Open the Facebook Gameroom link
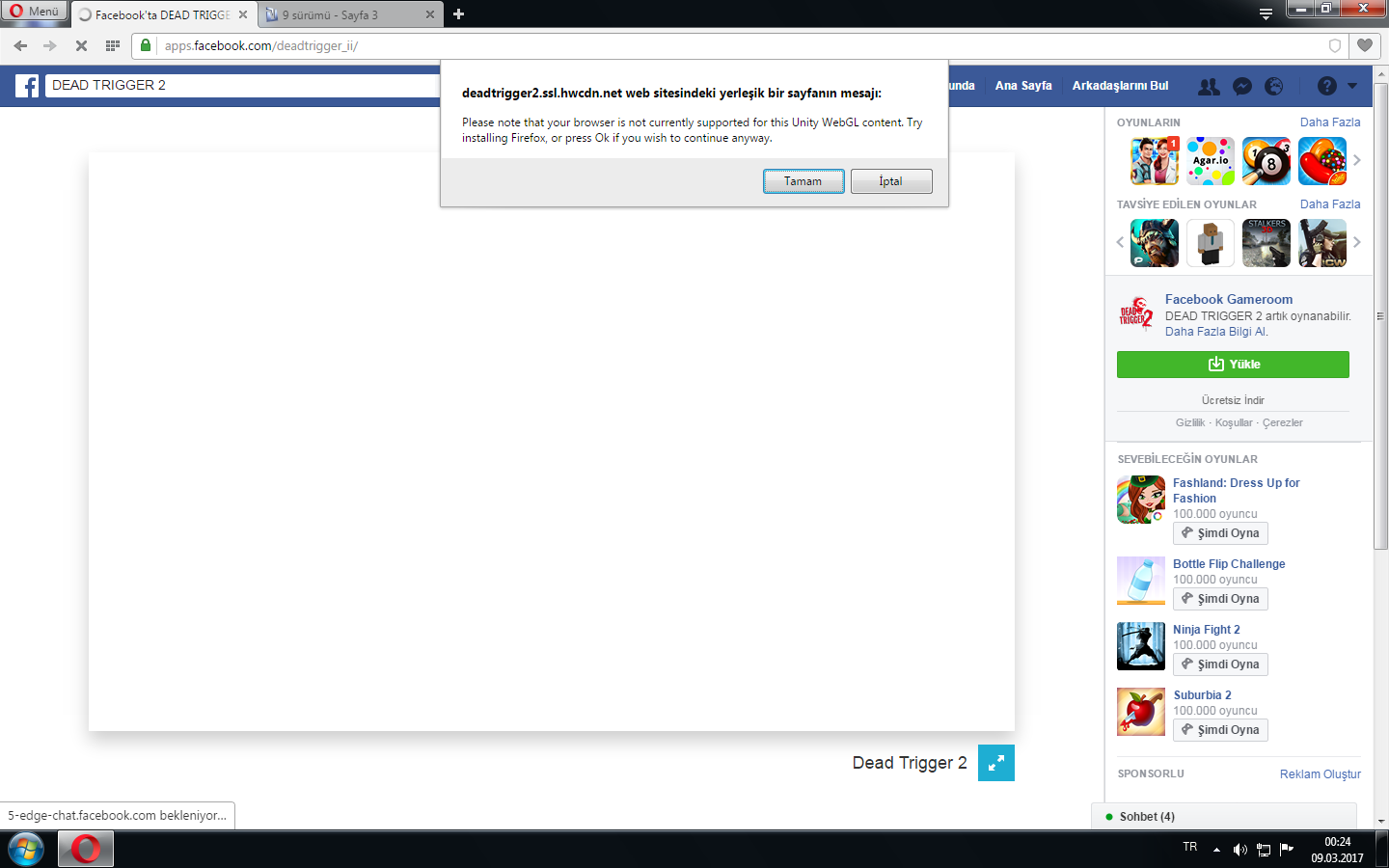This screenshot has width=1389, height=868. [1229, 300]
